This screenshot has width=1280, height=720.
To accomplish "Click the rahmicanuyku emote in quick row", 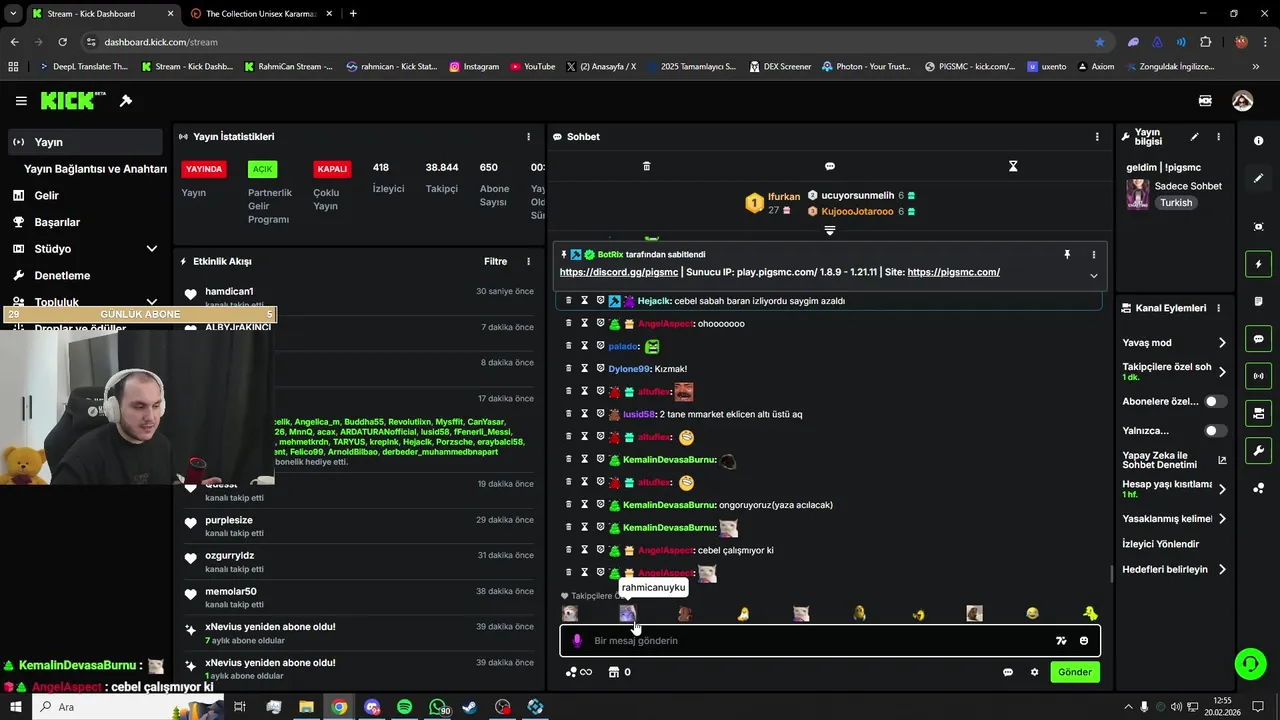I will point(627,614).
